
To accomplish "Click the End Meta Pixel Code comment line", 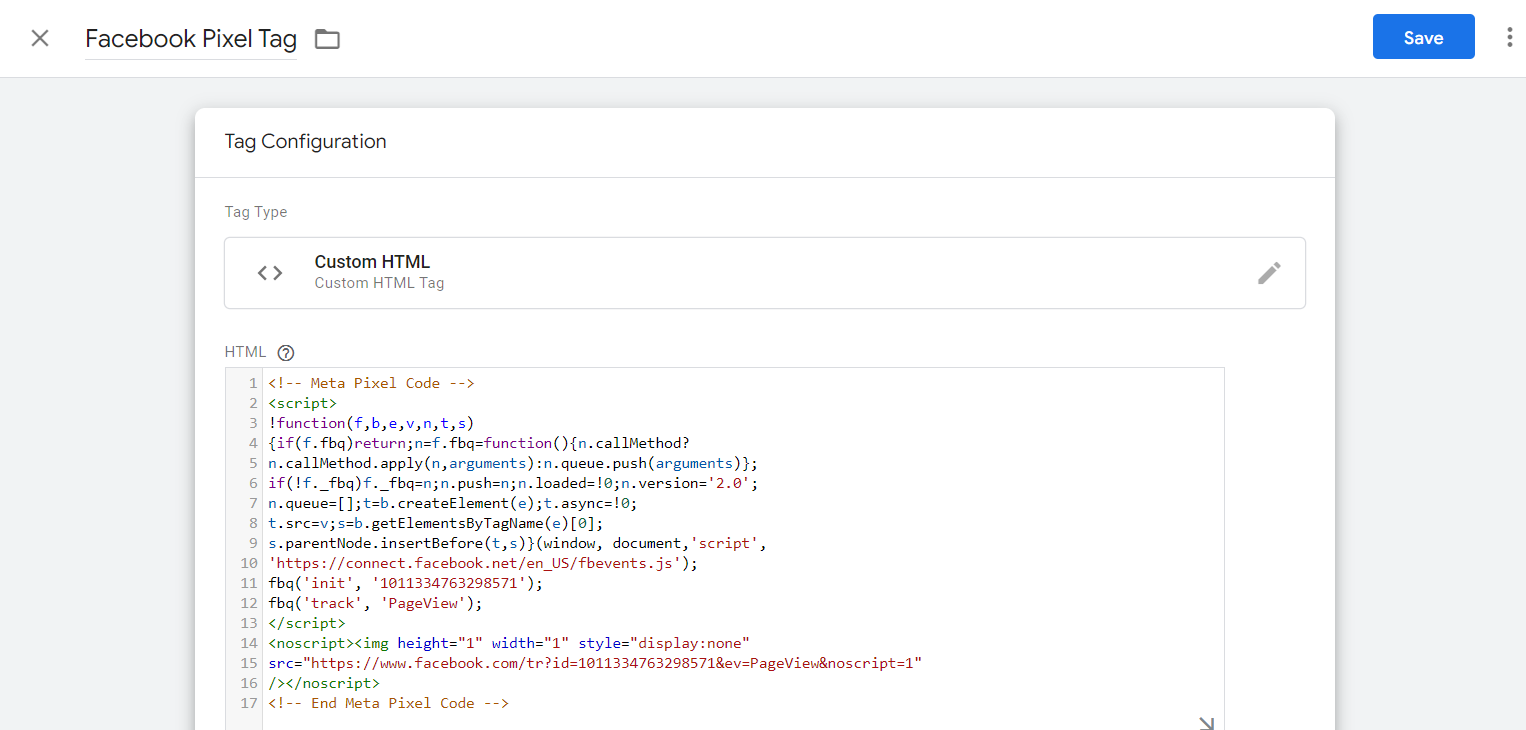I will pos(388,703).
